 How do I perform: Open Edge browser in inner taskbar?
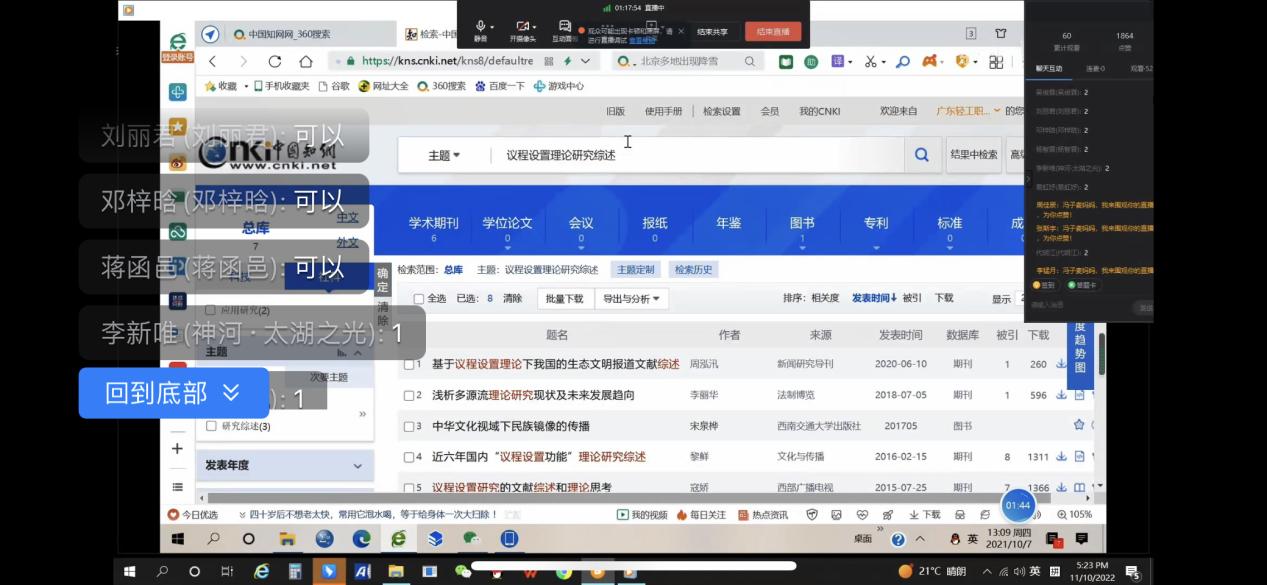click(x=361, y=539)
